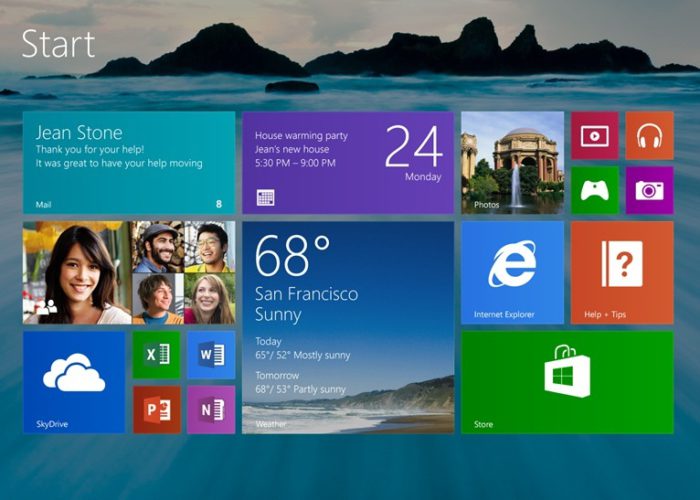Launch the Music headphones tile
This screenshot has height=500, width=700.
[650, 136]
